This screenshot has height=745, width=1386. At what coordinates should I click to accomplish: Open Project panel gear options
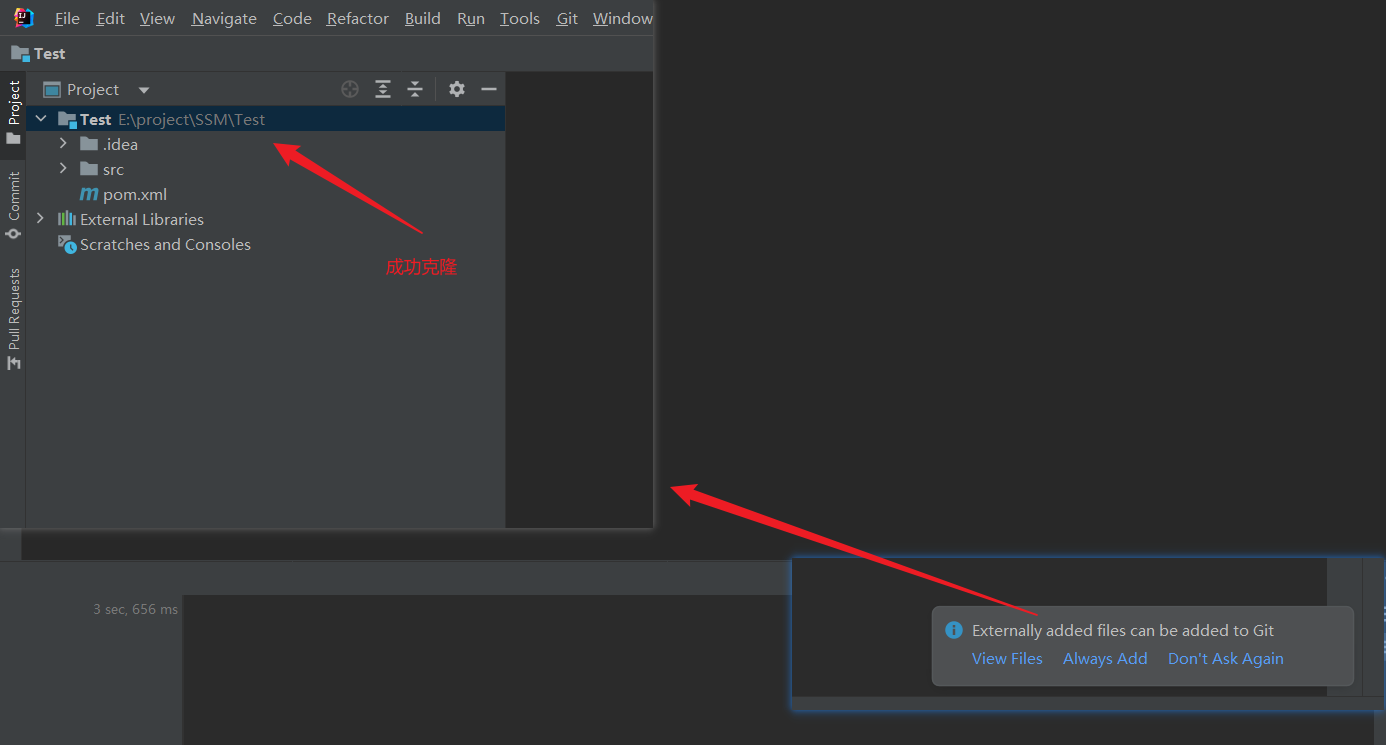457,89
